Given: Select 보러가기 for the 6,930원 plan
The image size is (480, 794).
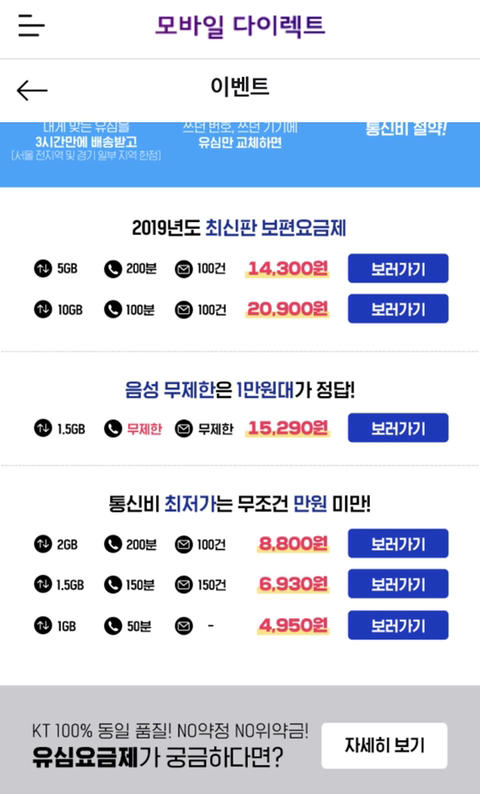Looking at the screenshot, I should (398, 584).
